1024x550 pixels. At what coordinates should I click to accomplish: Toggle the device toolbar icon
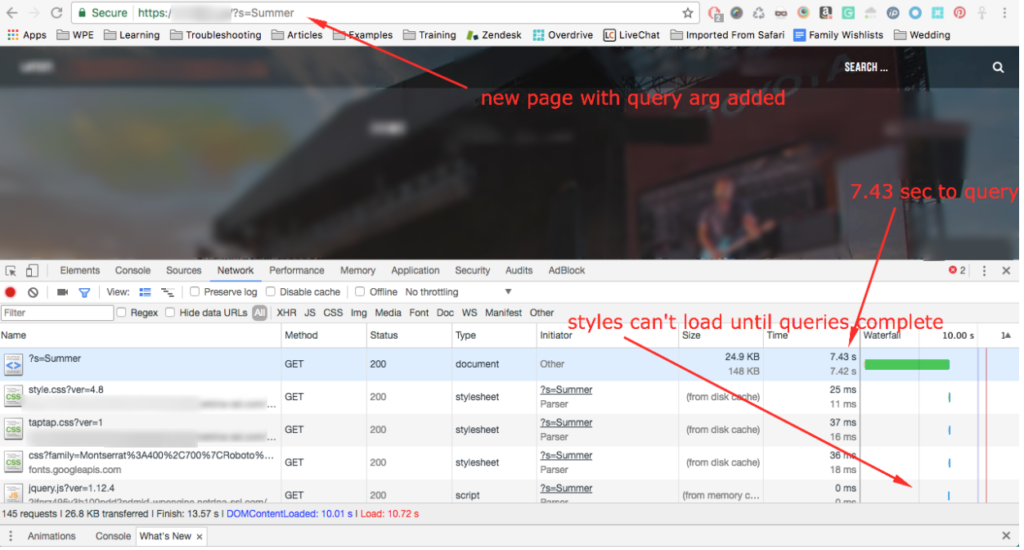pos(32,270)
